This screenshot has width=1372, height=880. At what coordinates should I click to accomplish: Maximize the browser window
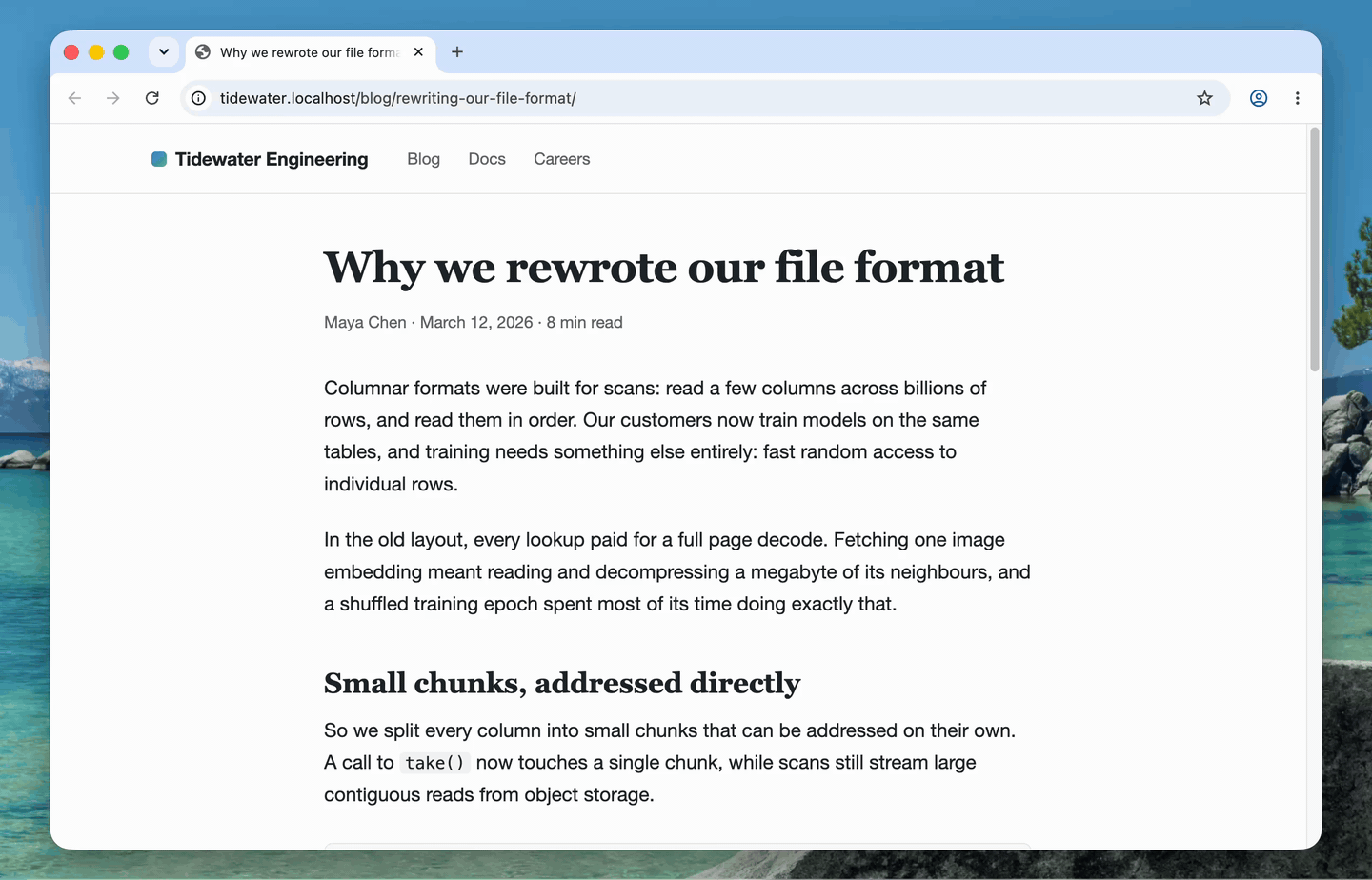121,52
